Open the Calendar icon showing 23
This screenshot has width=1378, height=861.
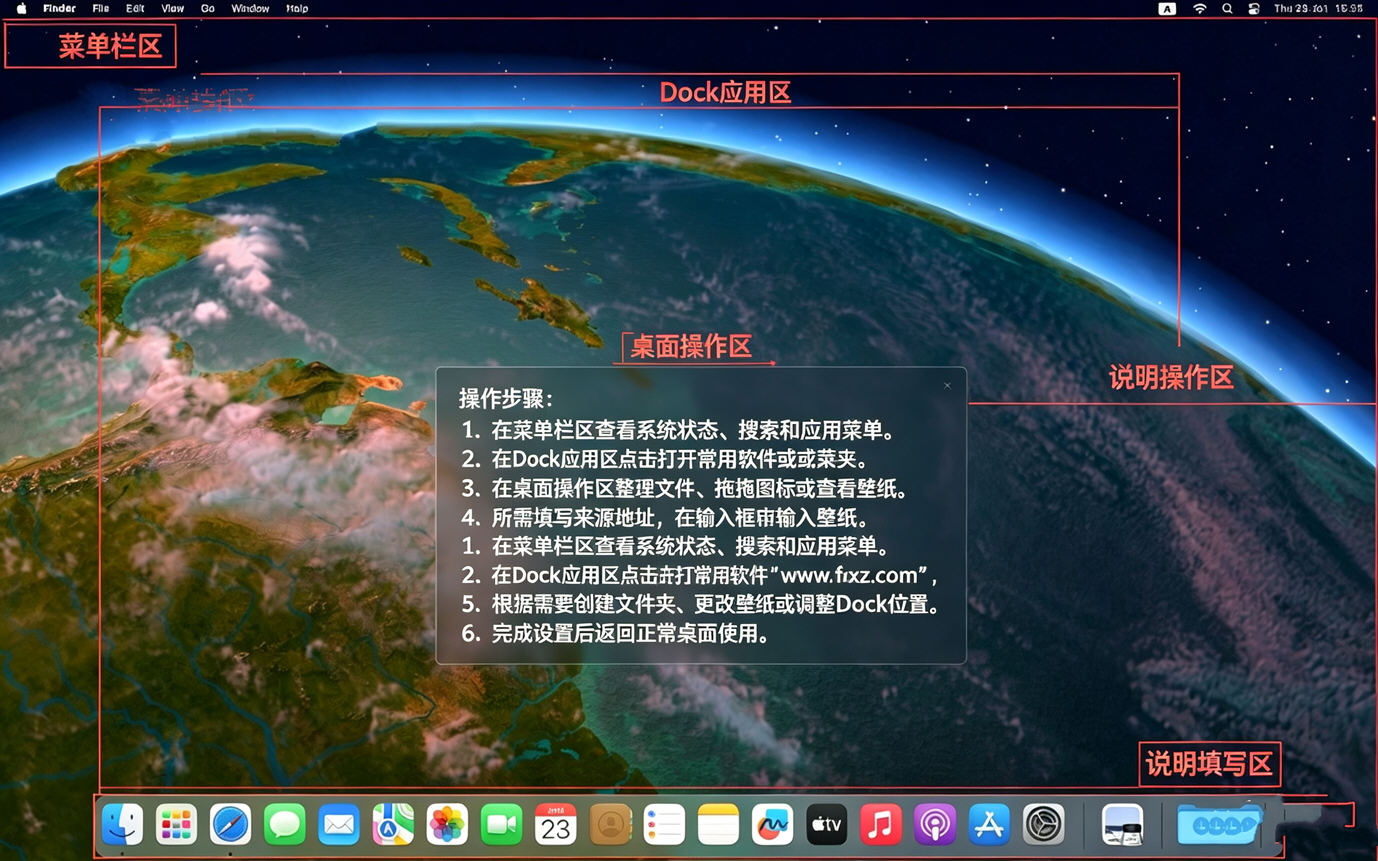(555, 825)
